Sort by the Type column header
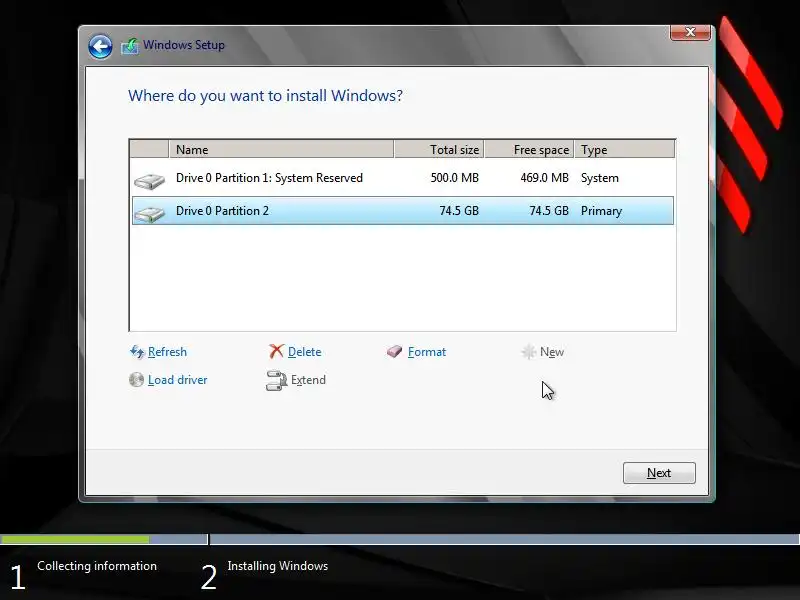This screenshot has width=800, height=600. click(624, 149)
